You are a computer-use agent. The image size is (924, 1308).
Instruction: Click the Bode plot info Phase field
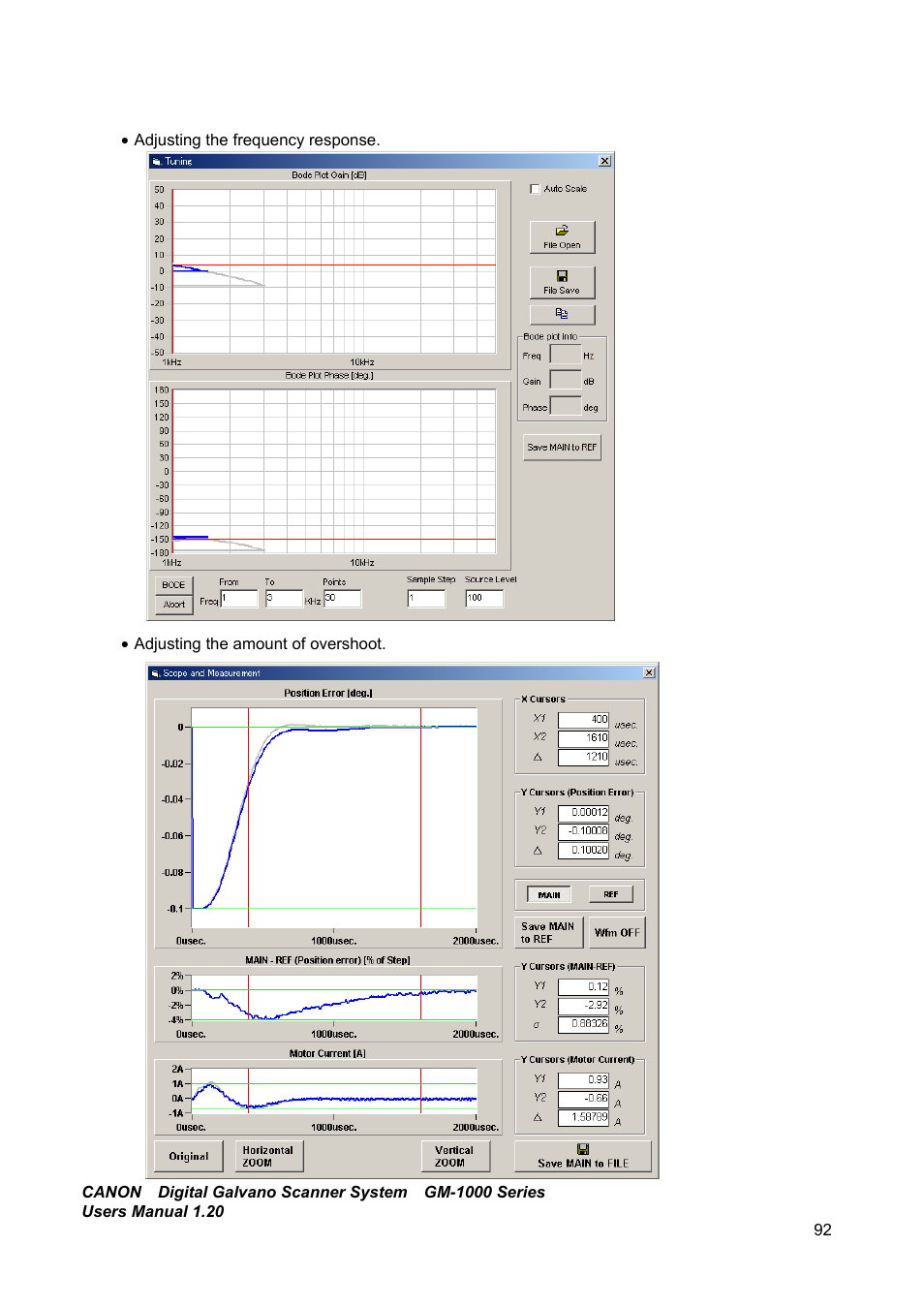click(x=566, y=406)
